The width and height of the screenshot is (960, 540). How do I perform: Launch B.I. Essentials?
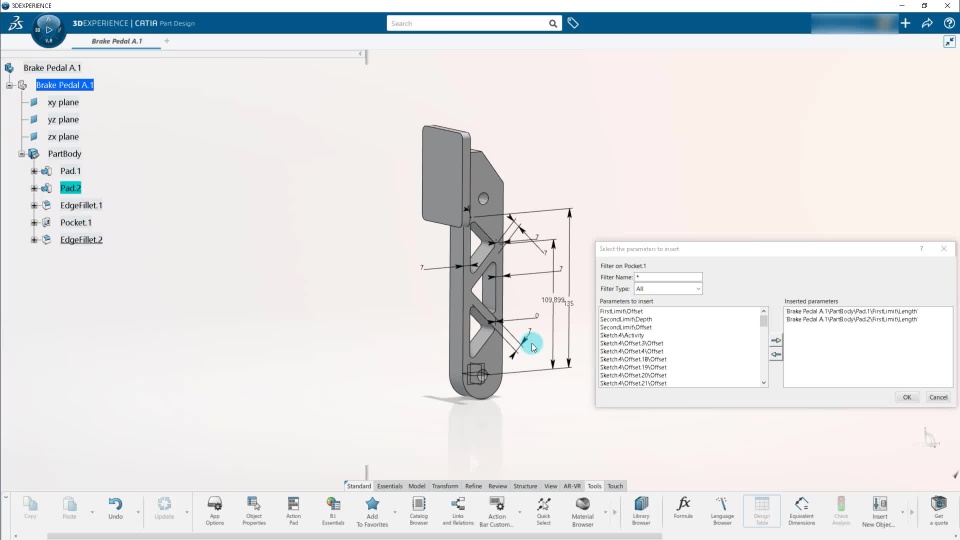pos(333,510)
